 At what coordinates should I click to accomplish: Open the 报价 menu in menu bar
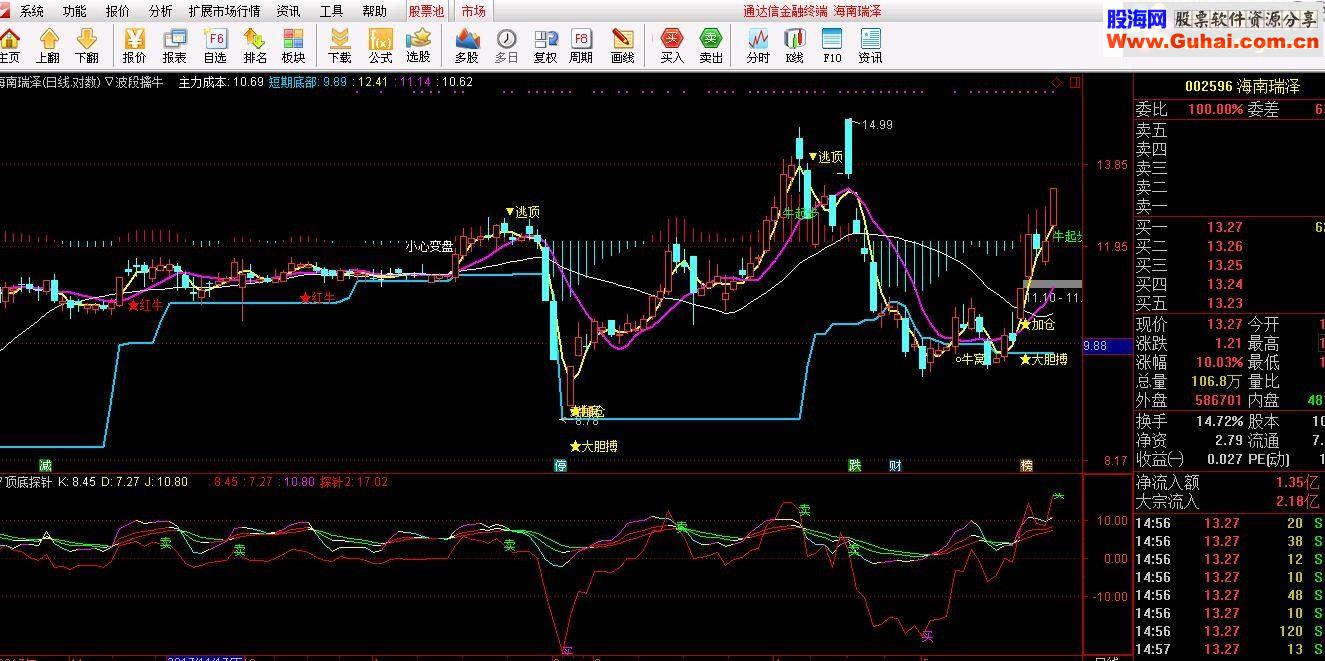pyautogui.click(x=118, y=12)
